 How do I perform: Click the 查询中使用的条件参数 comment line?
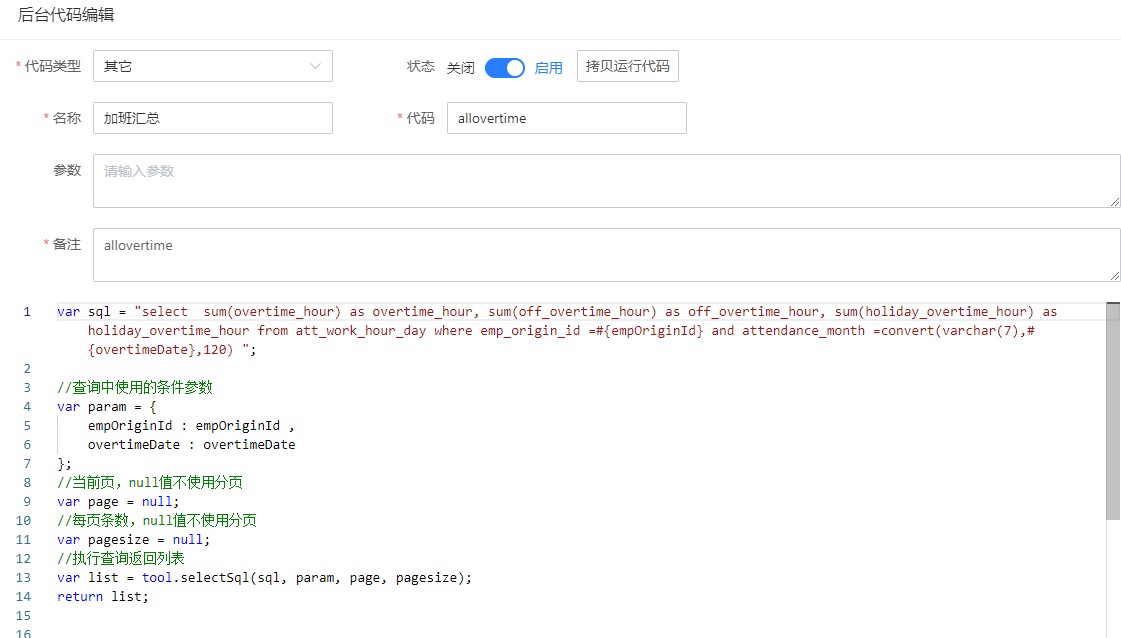135,387
